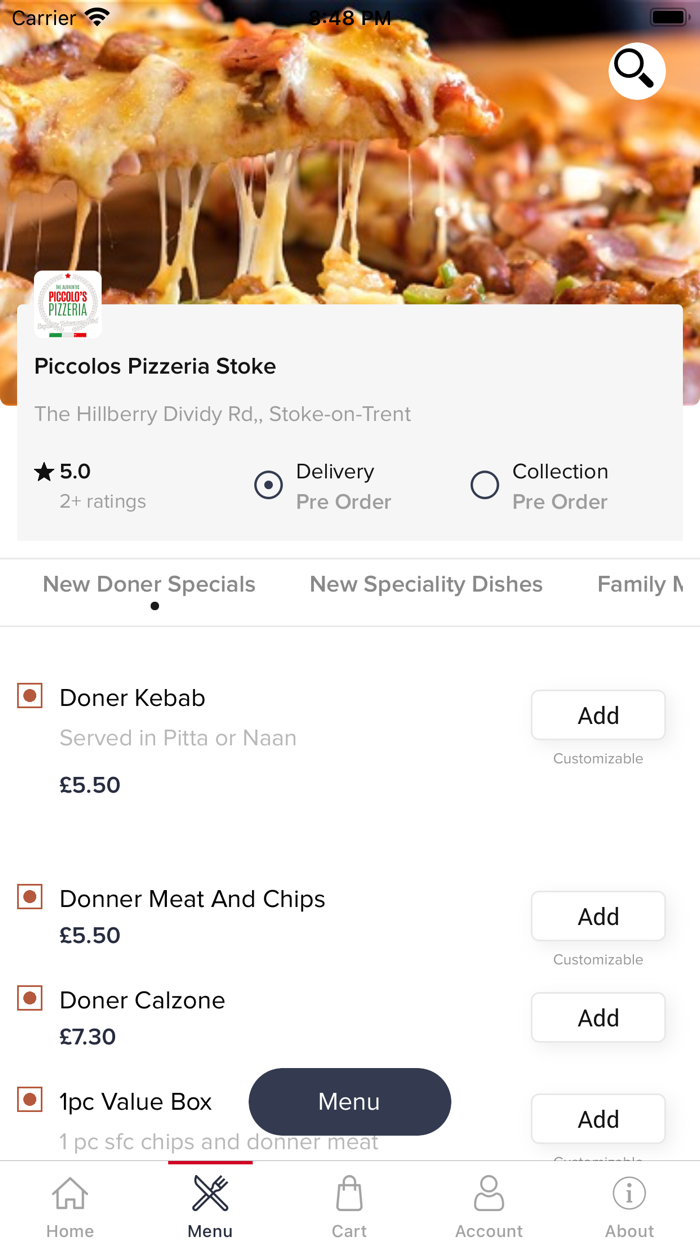Image resolution: width=700 pixels, height=1244 pixels.
Task: Click the Piccolo's Pizzeria logo
Action: tap(67, 304)
